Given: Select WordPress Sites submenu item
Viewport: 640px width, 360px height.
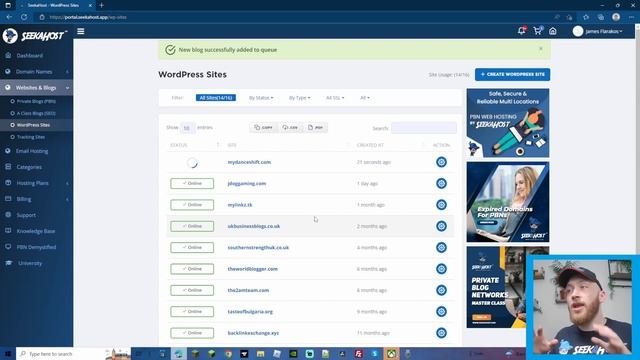Looking at the screenshot, I should tap(33, 125).
